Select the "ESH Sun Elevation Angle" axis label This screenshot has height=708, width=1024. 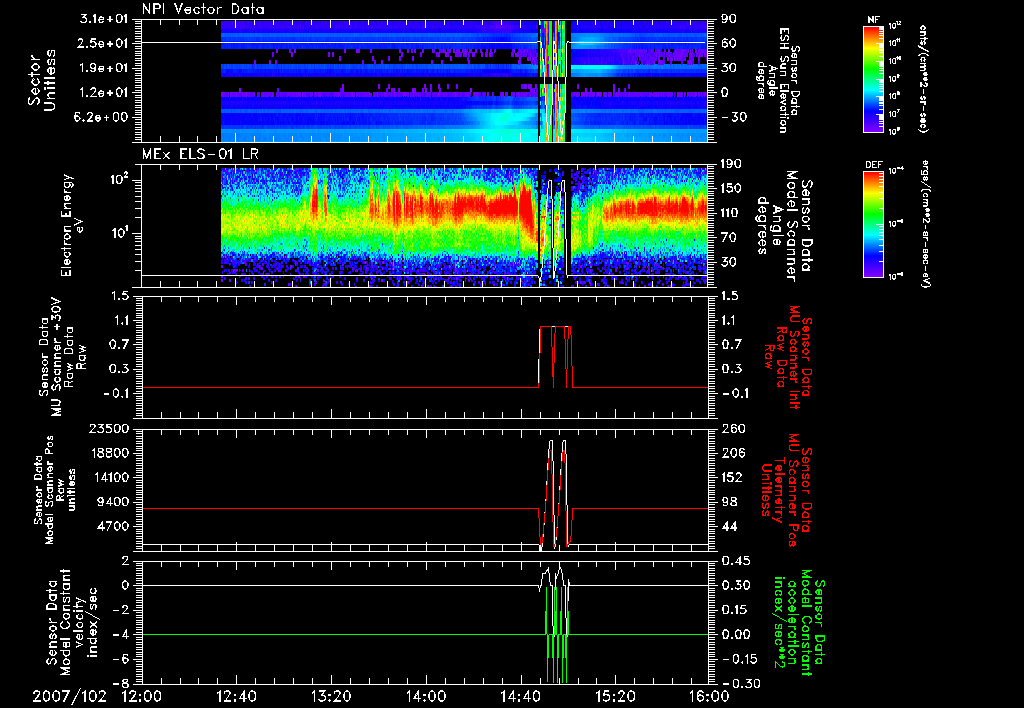point(777,80)
